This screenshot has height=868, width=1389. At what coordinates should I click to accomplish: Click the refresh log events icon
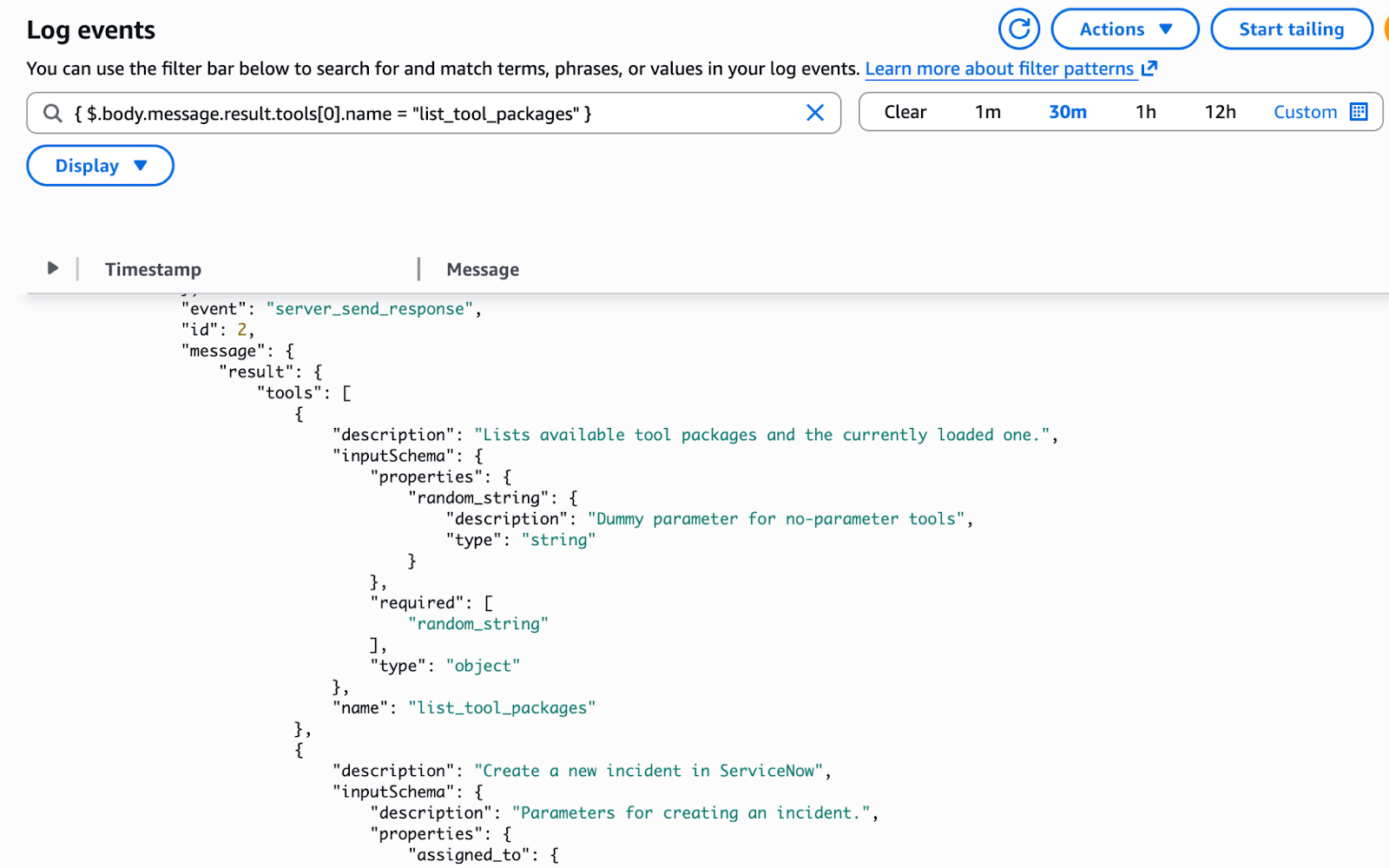(x=1019, y=30)
